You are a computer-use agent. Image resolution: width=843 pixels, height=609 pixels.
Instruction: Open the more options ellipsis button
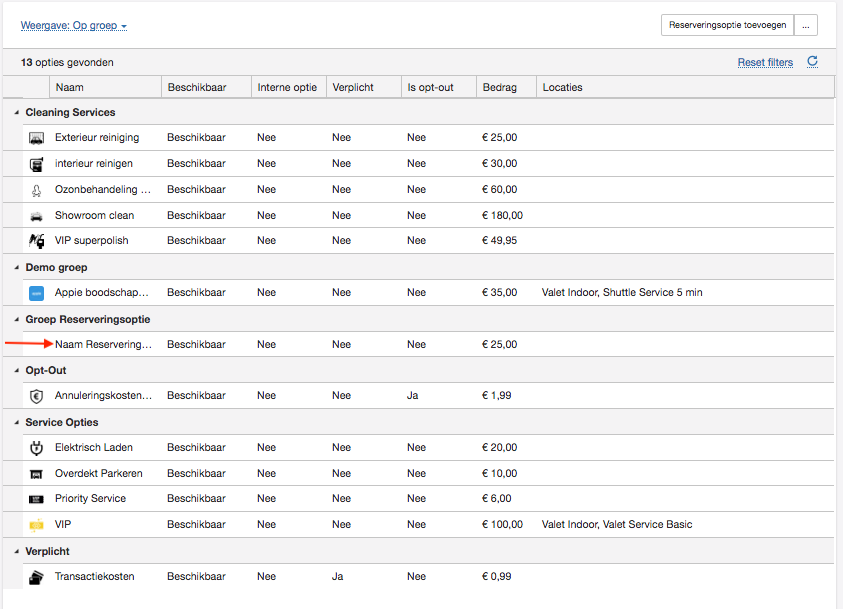pos(805,25)
